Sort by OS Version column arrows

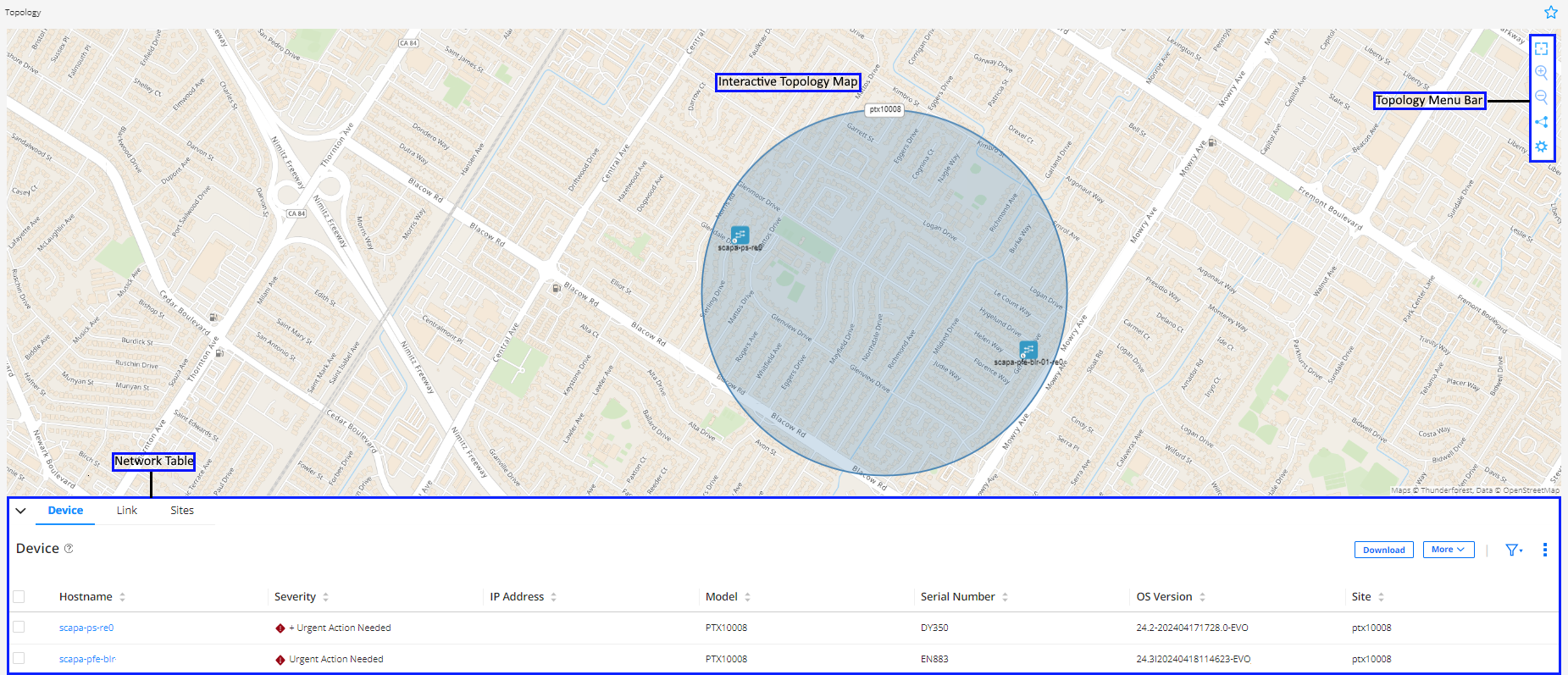click(1202, 597)
